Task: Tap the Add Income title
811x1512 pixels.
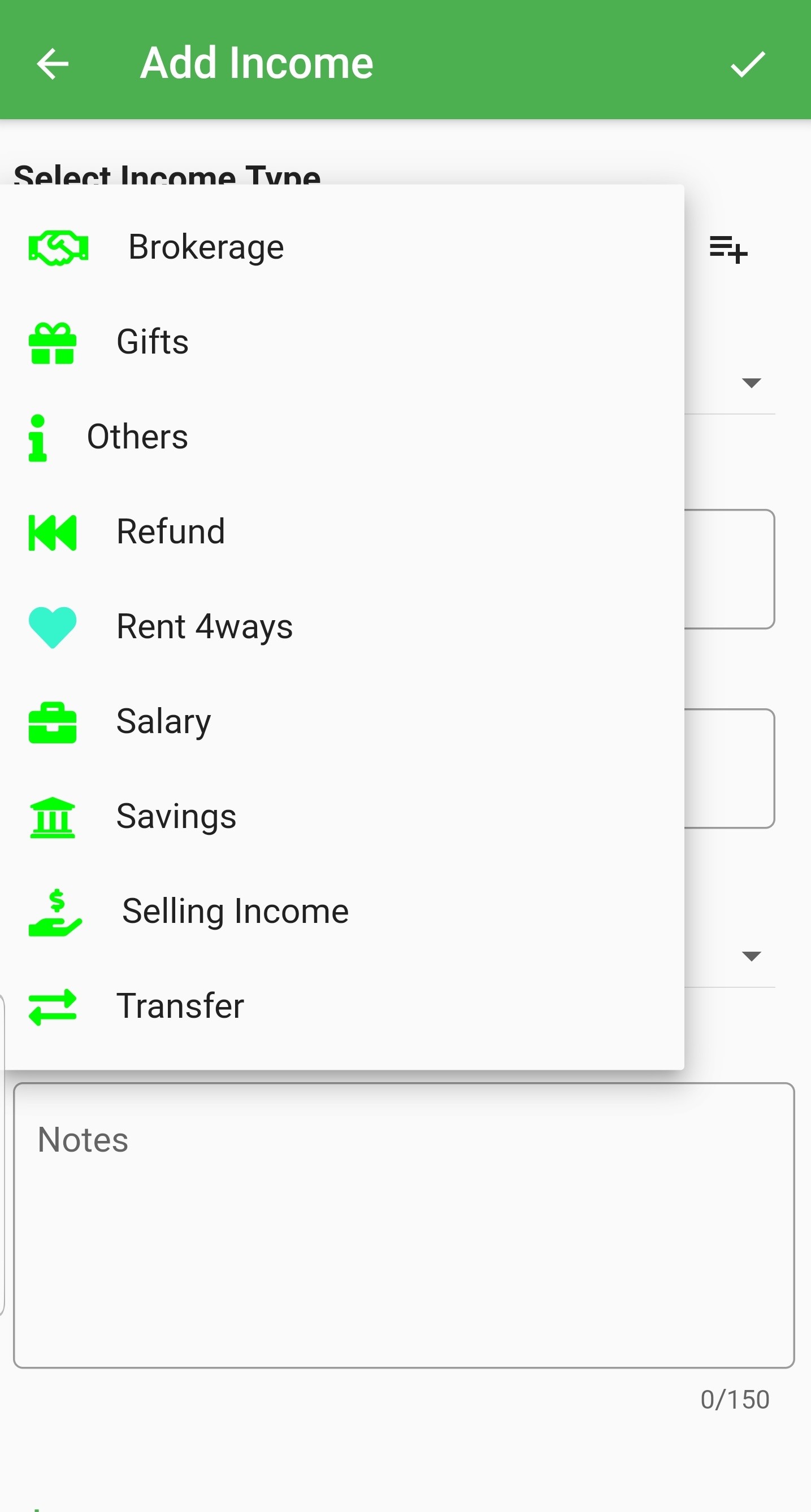Action: [257, 63]
